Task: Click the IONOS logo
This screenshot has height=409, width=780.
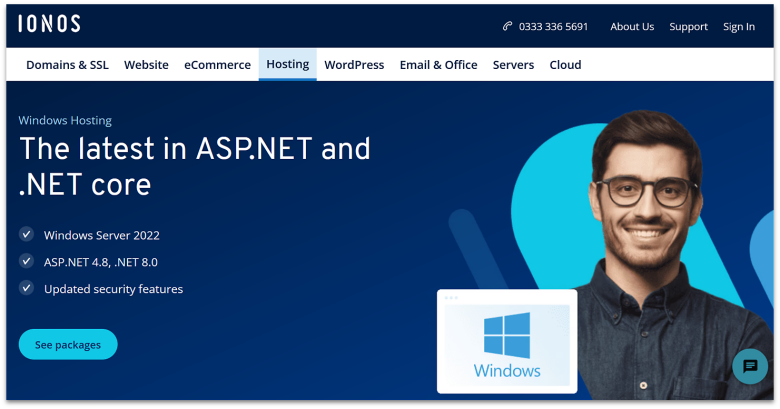Action: 49,24
